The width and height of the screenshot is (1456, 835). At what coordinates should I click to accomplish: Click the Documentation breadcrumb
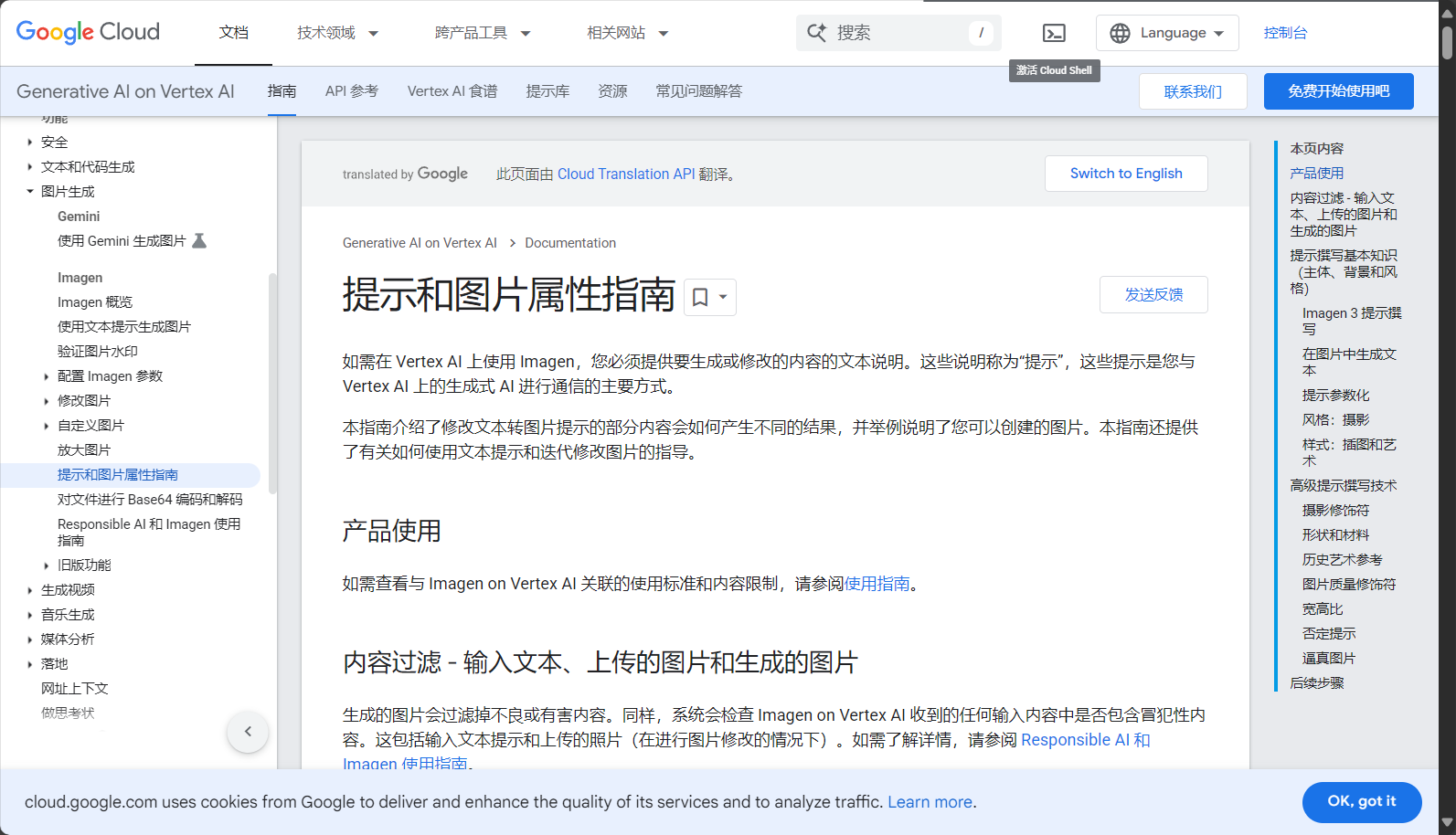click(570, 243)
